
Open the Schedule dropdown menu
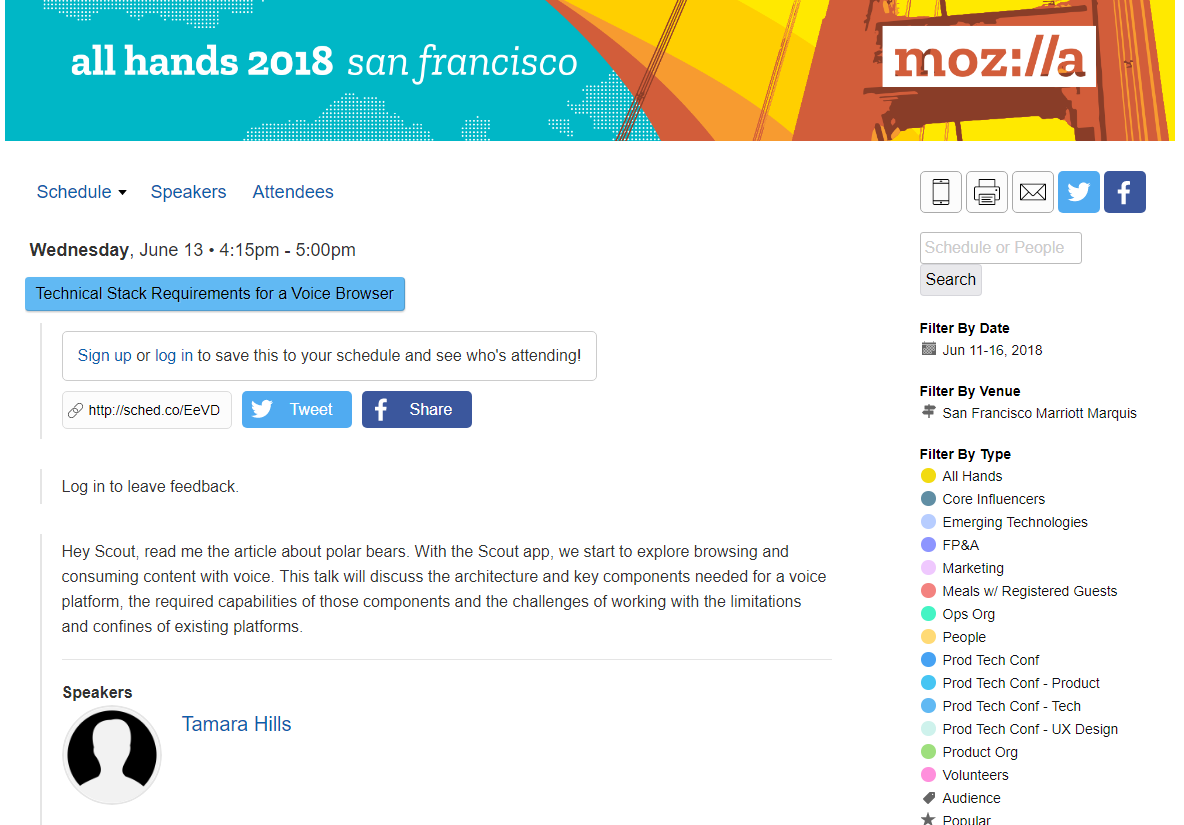click(x=81, y=192)
